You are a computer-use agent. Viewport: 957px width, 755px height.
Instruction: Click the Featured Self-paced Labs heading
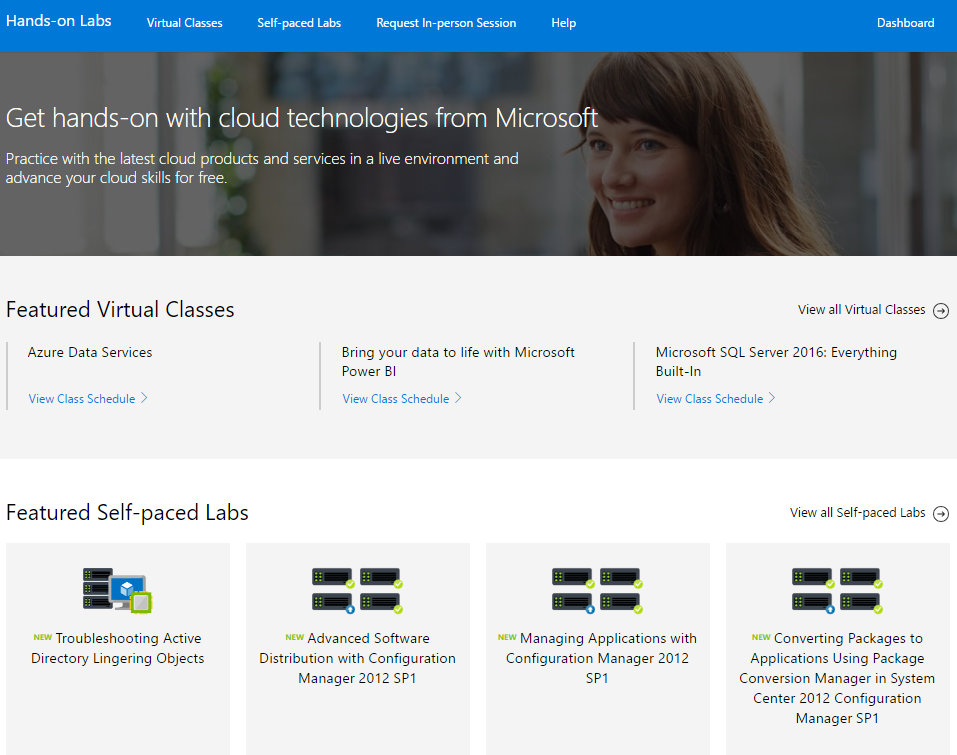tap(127, 513)
